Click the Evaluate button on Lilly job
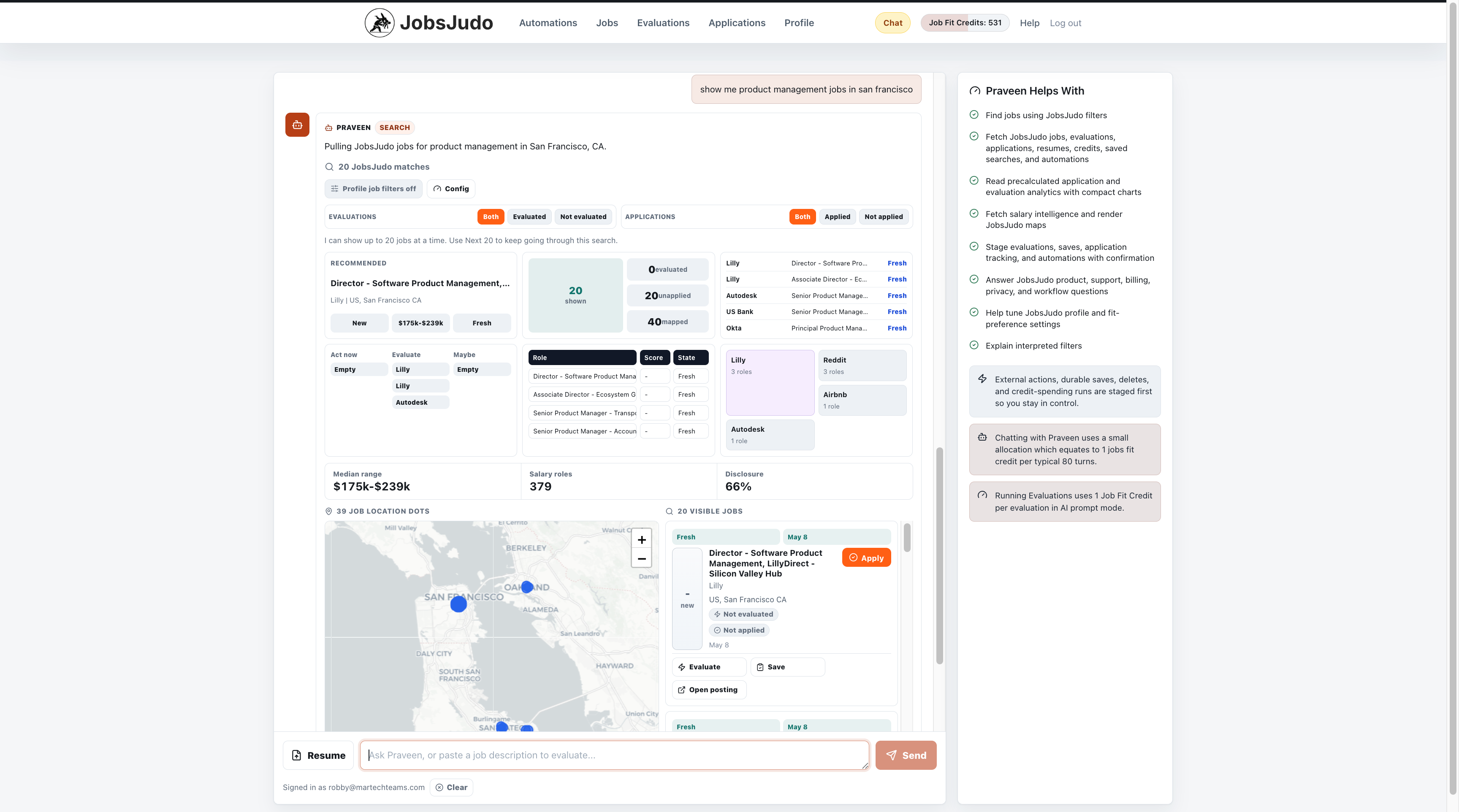The height and width of the screenshot is (812, 1459). [x=709, y=667]
